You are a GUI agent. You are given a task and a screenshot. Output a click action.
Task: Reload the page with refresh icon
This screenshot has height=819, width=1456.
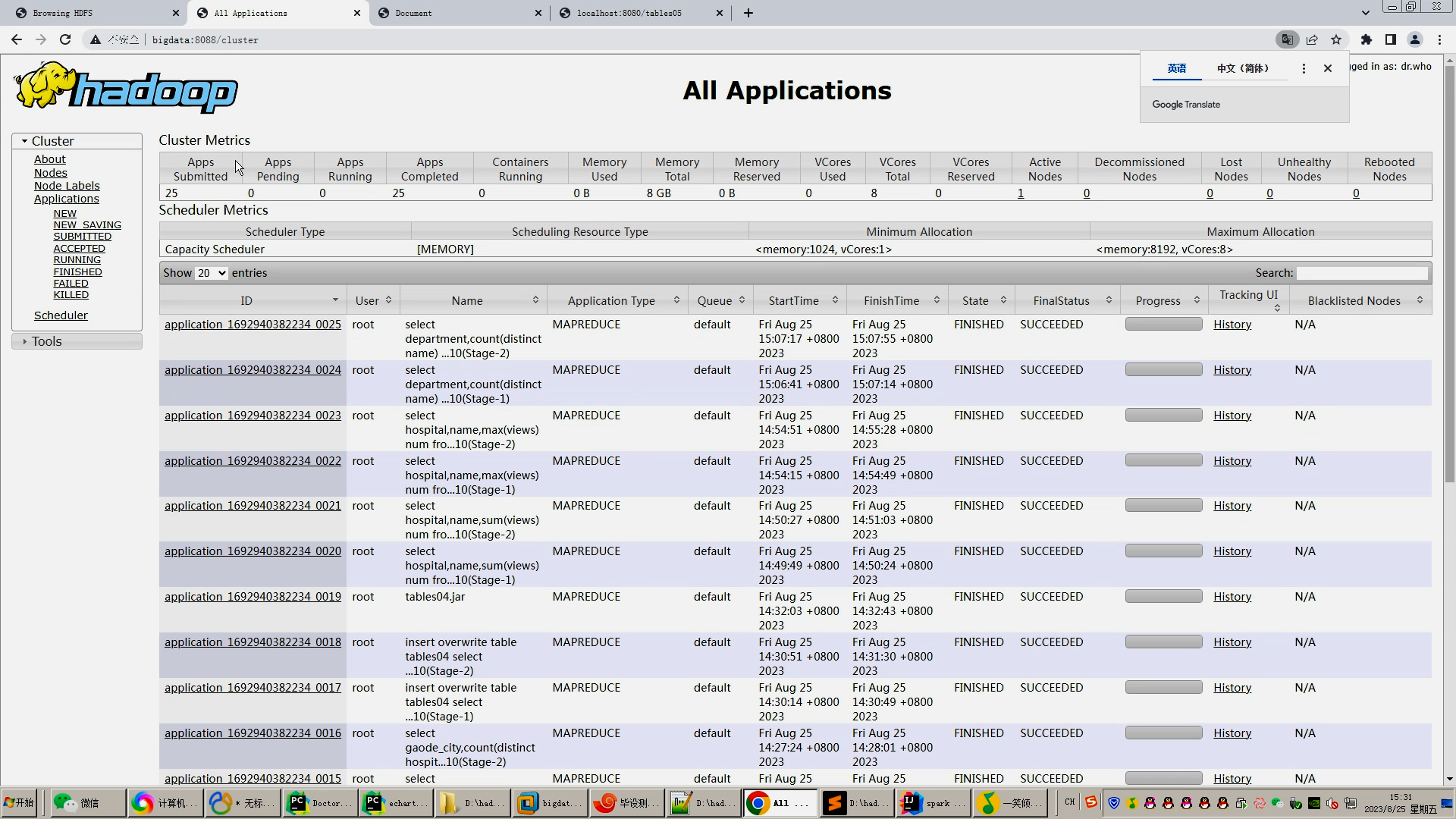click(x=65, y=39)
